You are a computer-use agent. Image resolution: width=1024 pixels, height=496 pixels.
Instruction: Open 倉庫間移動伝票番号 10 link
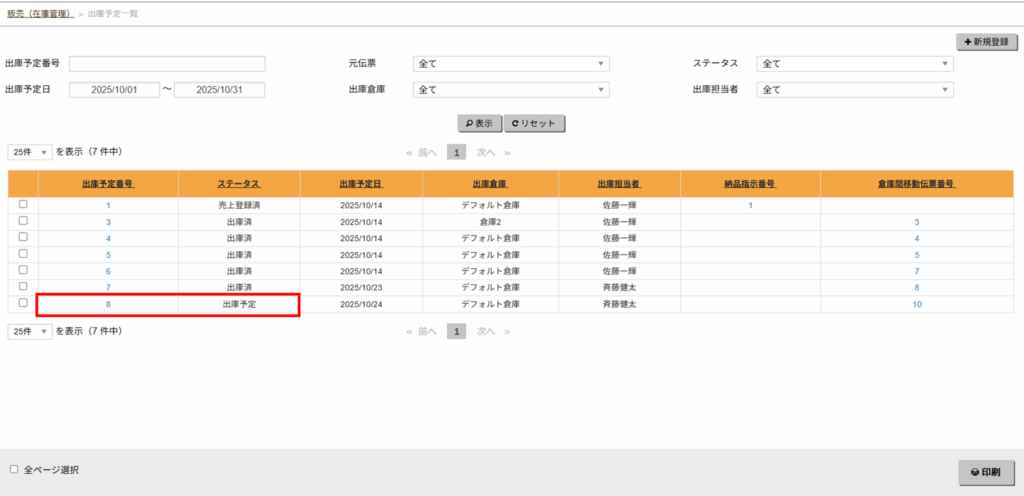point(916,303)
